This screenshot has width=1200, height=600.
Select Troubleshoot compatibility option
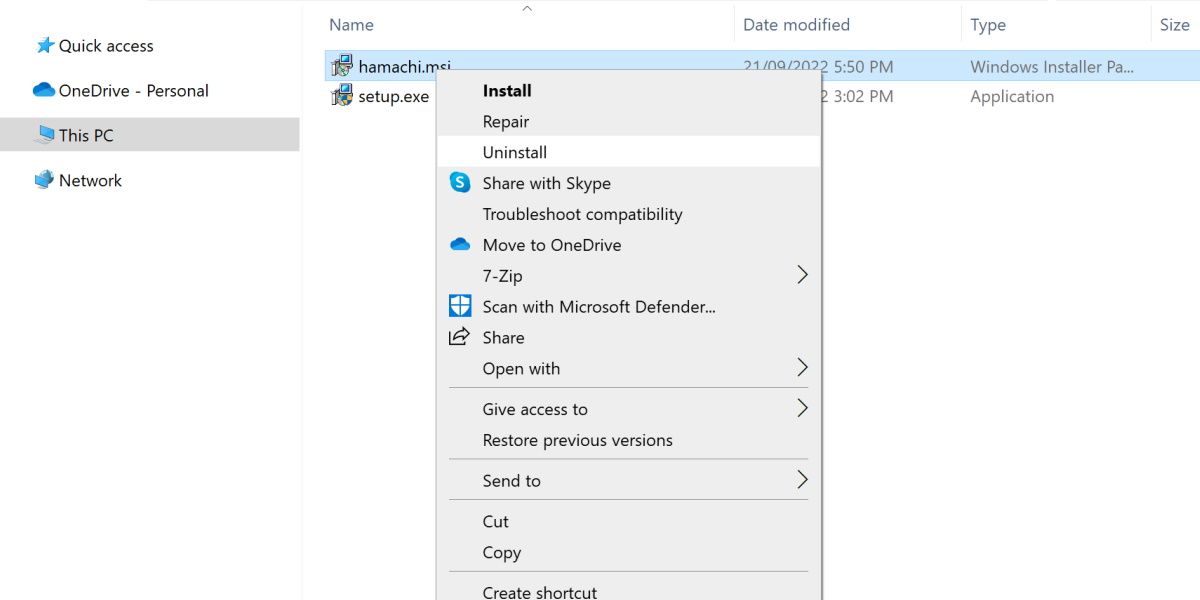coord(582,214)
